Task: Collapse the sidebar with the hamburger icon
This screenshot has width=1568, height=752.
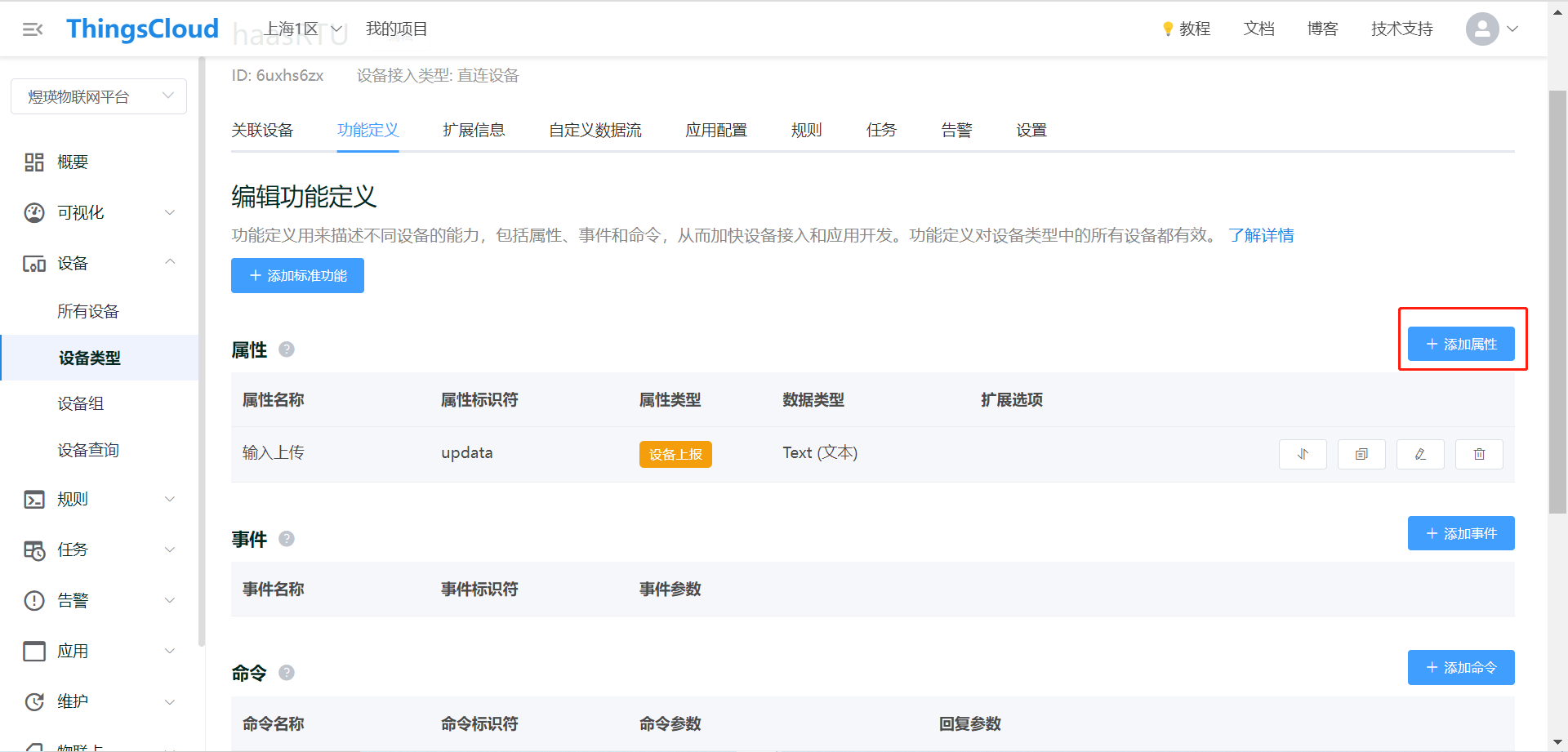Action: coord(33,29)
